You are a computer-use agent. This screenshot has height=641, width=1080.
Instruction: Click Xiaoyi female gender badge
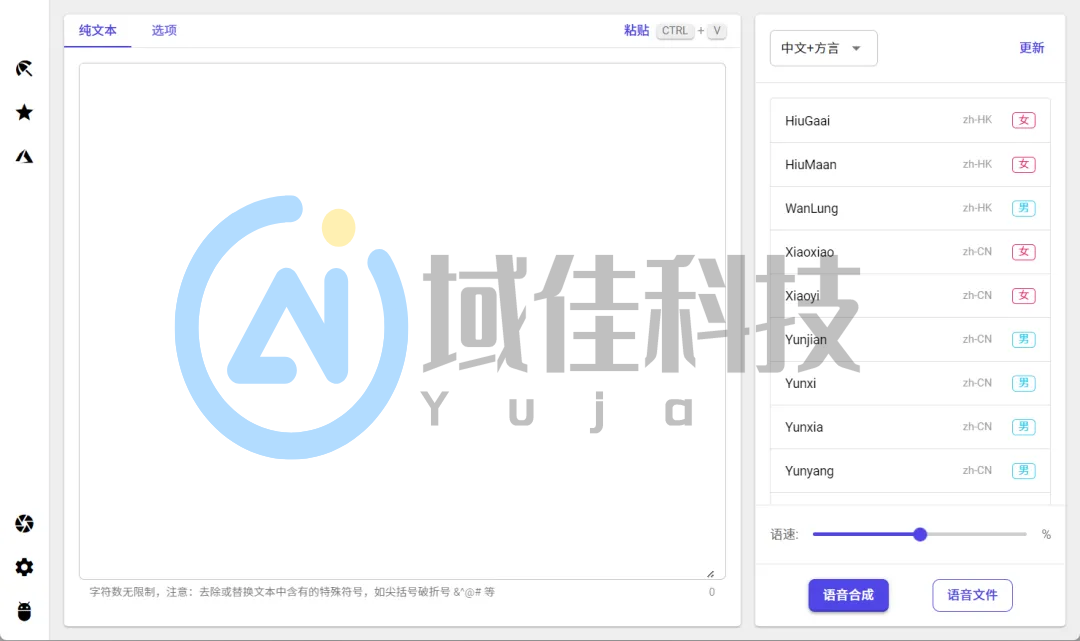1024,296
